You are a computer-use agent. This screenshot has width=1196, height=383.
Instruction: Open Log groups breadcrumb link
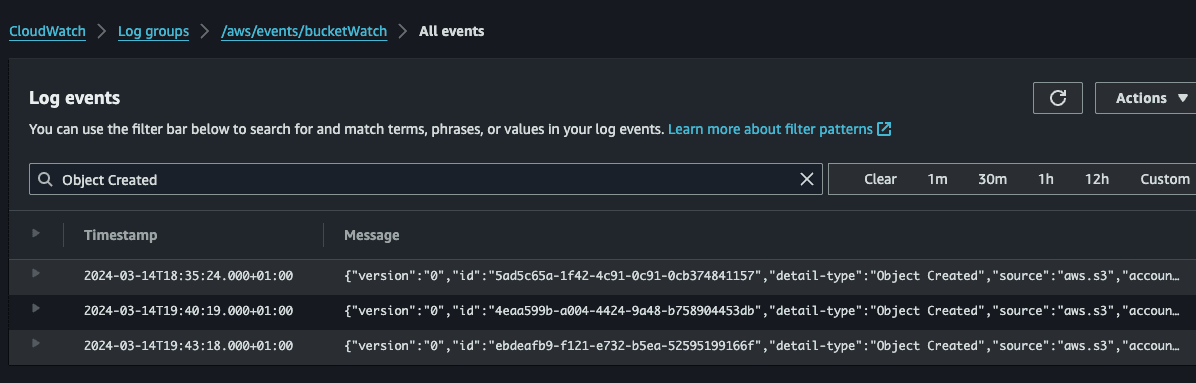coord(153,31)
